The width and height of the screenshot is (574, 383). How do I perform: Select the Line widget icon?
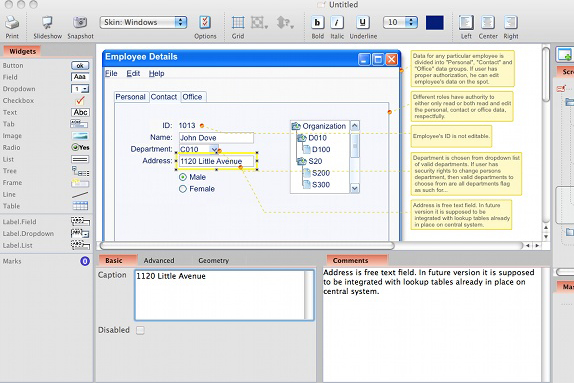[x=80, y=194]
